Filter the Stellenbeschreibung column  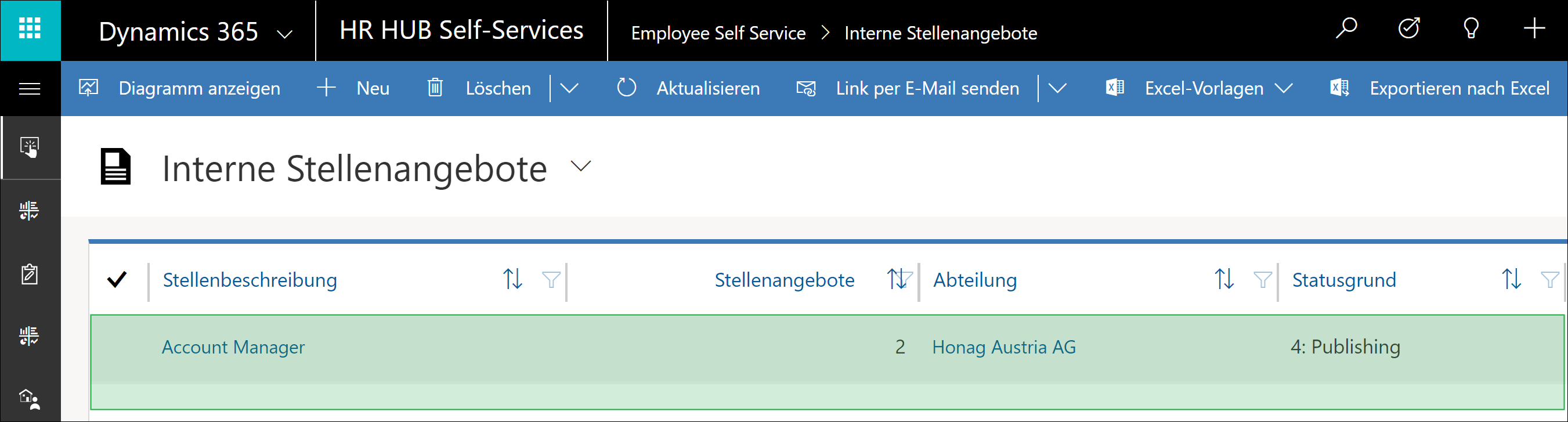click(x=551, y=280)
